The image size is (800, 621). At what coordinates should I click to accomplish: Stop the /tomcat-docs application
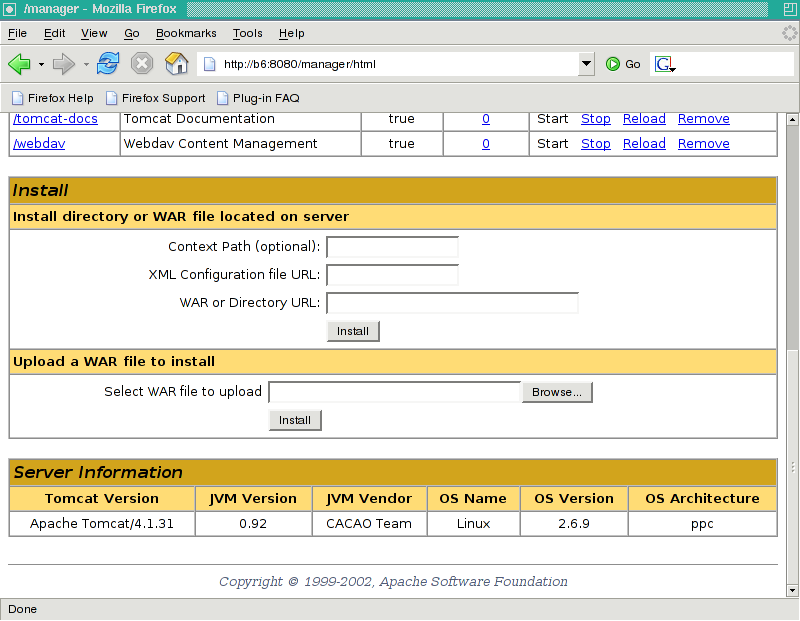click(596, 119)
